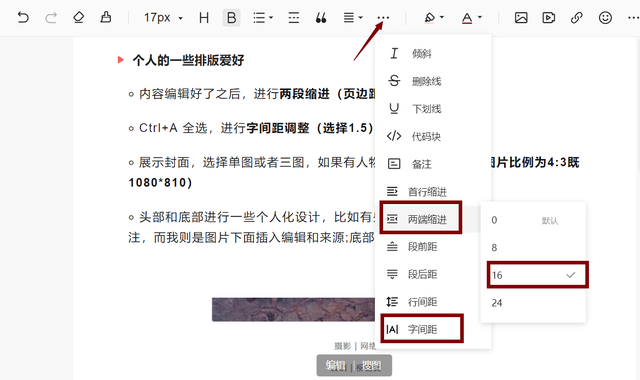
Task: Click the hyperlink chain icon
Action: click(x=576, y=18)
